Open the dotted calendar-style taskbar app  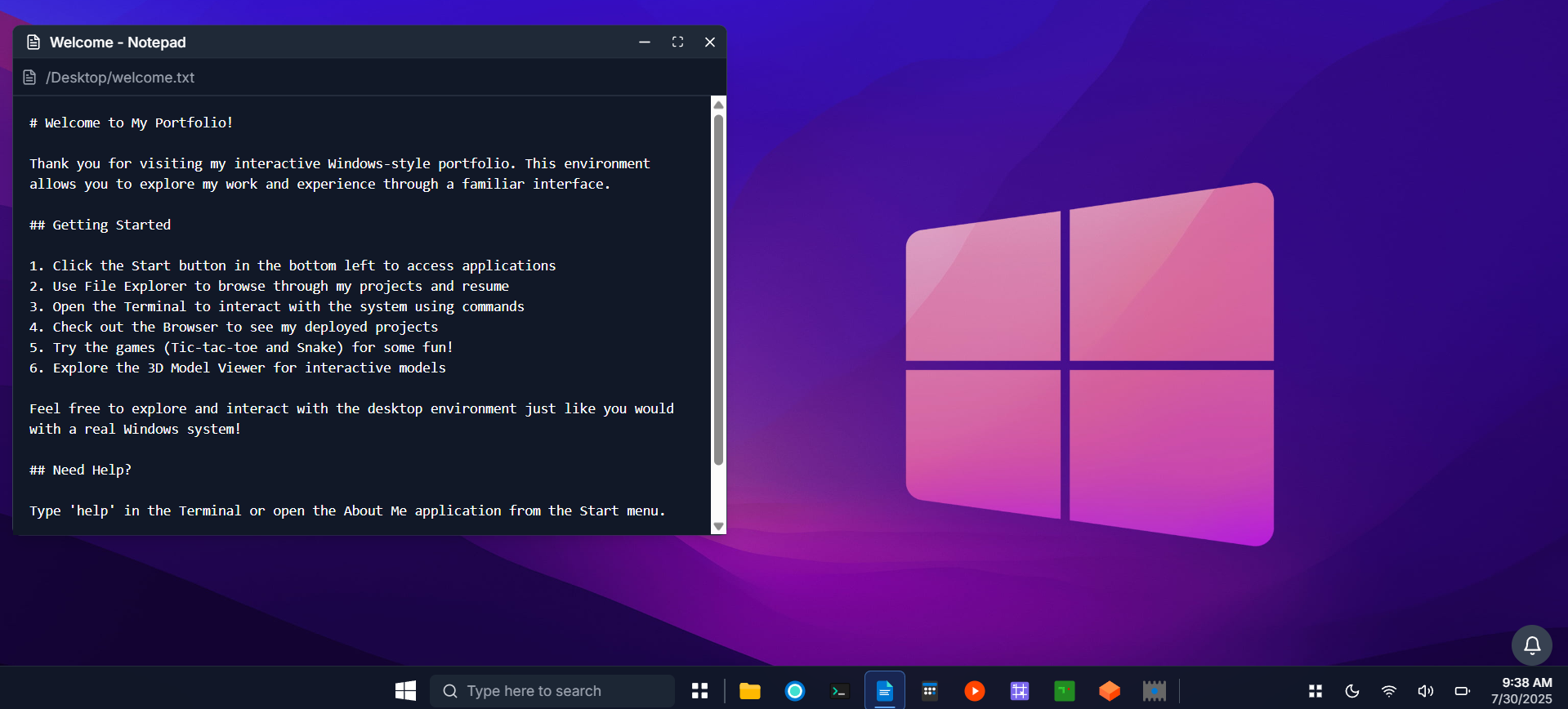930,691
